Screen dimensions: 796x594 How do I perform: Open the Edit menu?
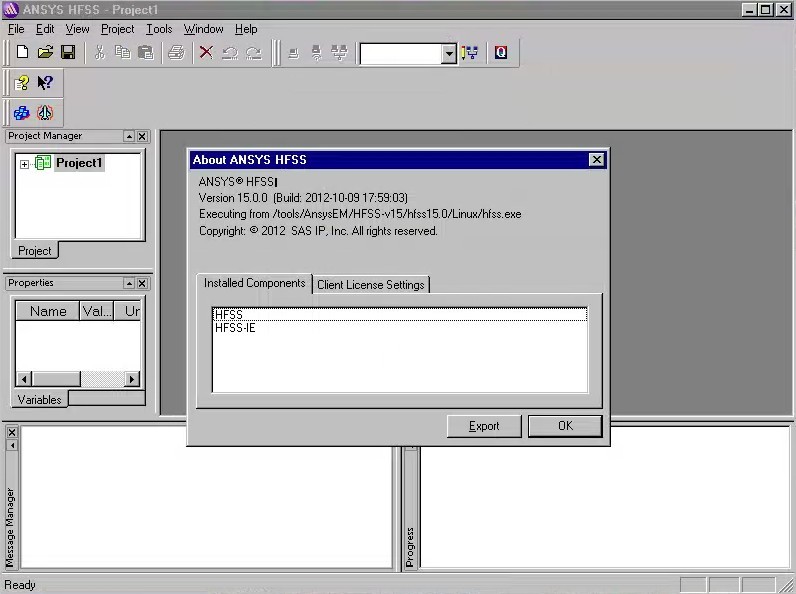click(45, 29)
